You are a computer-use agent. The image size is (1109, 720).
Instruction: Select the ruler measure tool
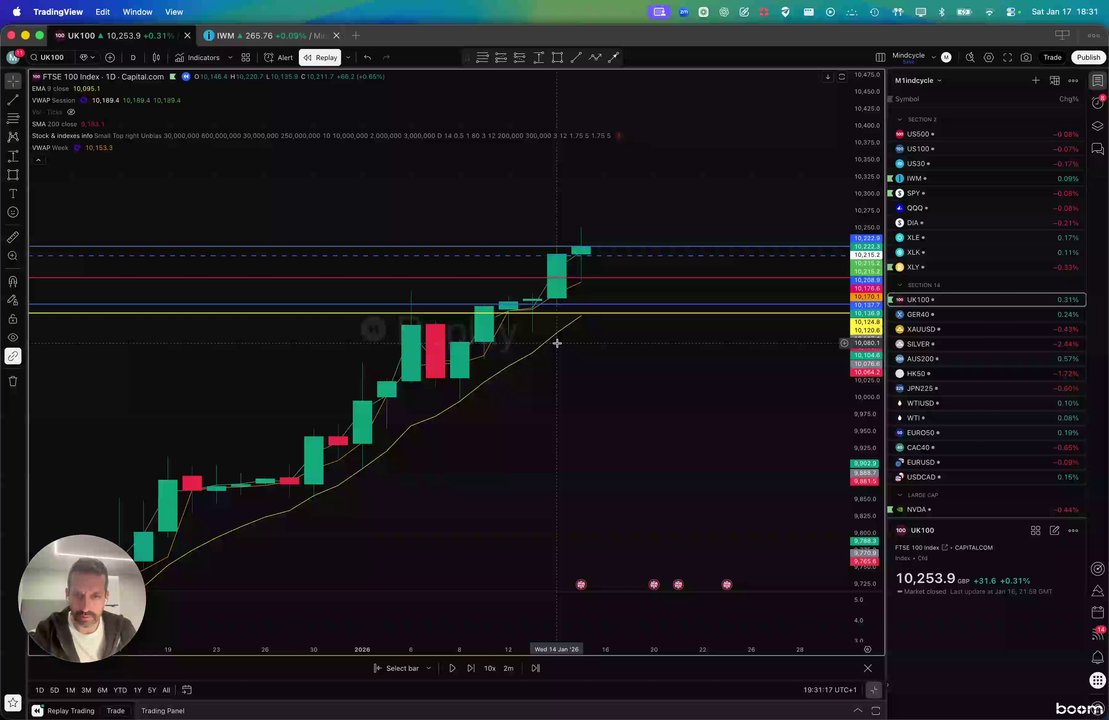coord(13,237)
